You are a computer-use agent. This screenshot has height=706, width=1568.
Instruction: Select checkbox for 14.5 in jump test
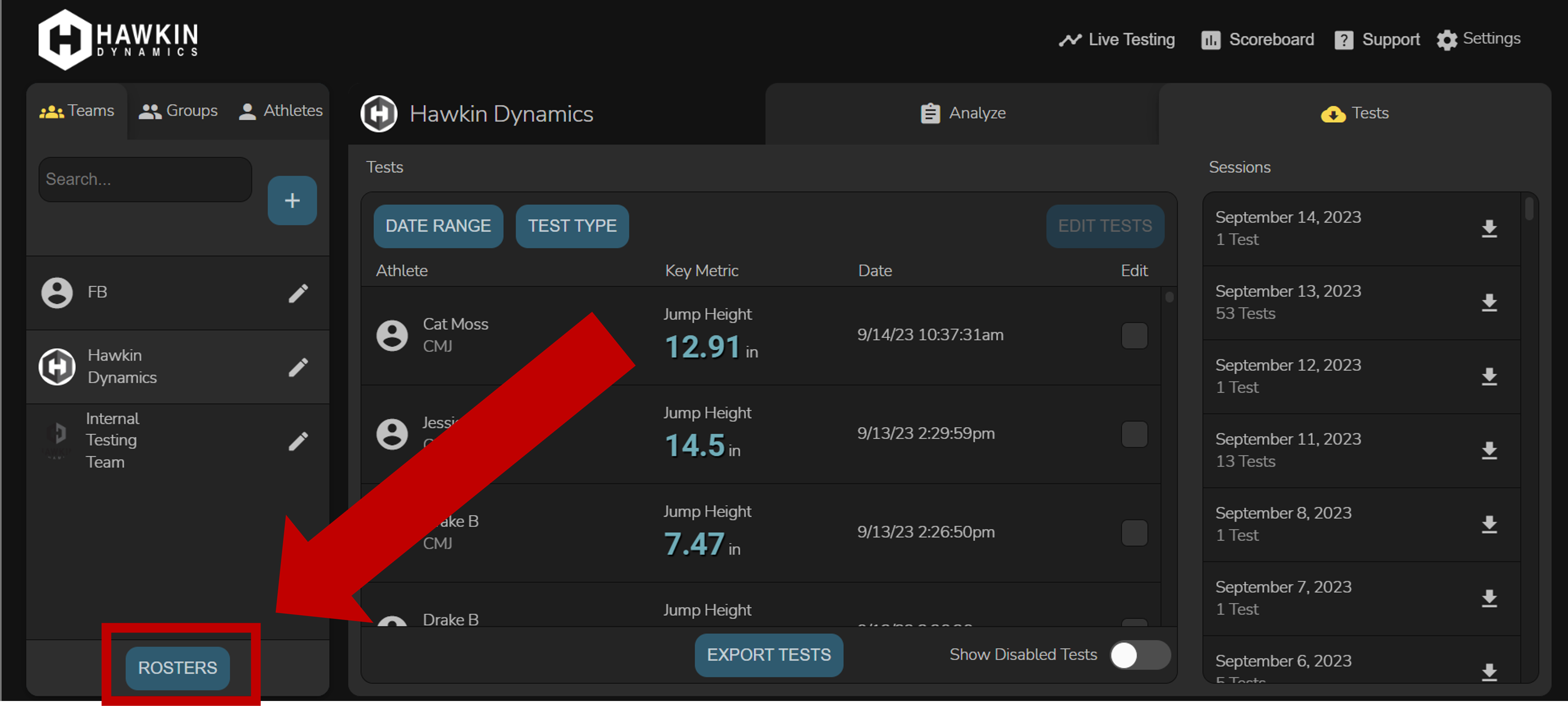click(x=1134, y=434)
